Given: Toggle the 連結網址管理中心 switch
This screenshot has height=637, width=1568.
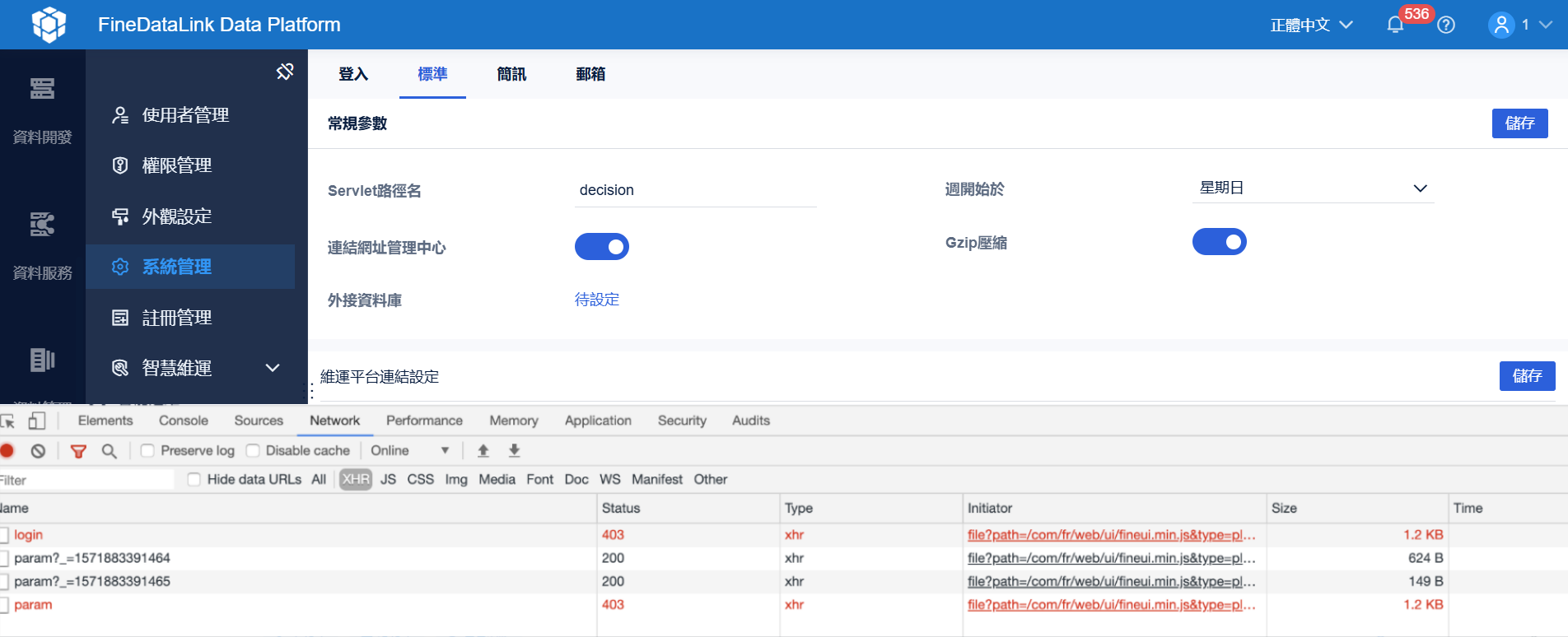Looking at the screenshot, I should point(601,247).
